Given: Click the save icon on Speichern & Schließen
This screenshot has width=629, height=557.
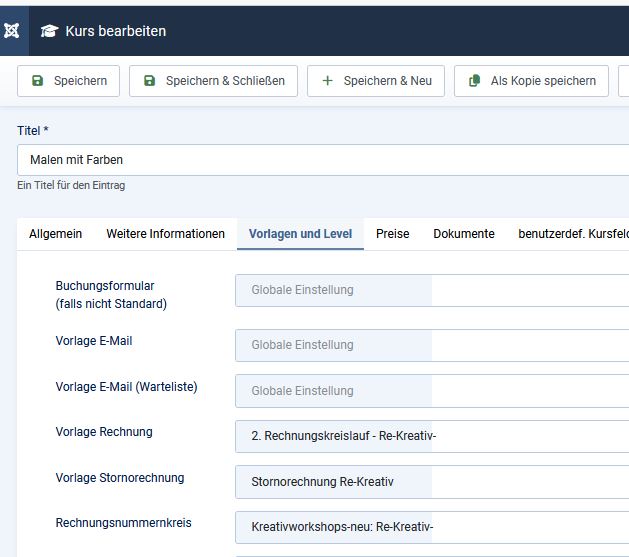Looking at the screenshot, I should (150, 81).
